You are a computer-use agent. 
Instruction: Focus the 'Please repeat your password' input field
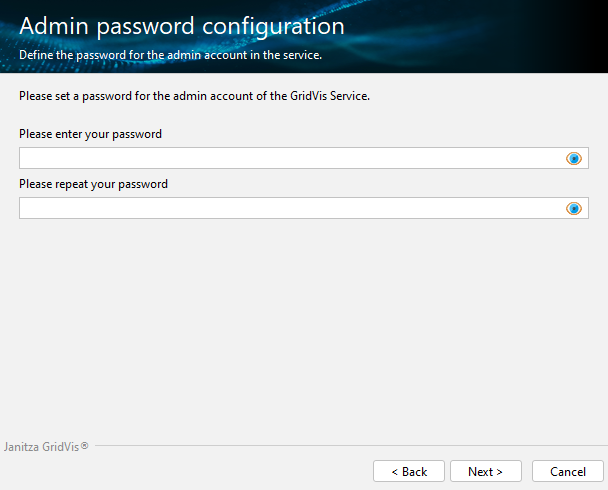(x=290, y=208)
